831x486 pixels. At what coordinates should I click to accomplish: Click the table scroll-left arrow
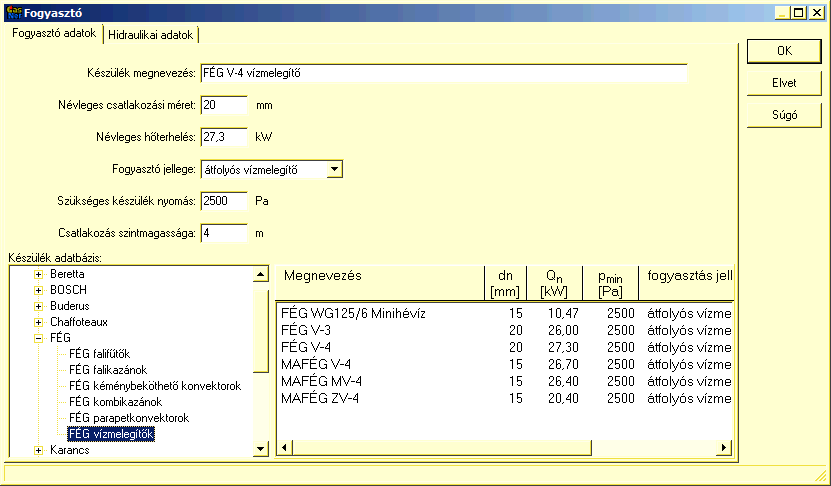coord(285,448)
